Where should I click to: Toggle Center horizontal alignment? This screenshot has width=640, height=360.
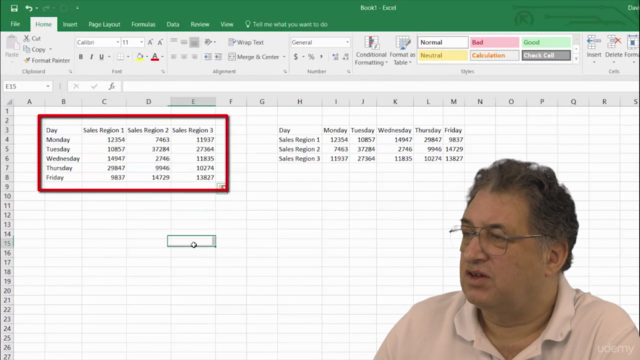pos(184,57)
